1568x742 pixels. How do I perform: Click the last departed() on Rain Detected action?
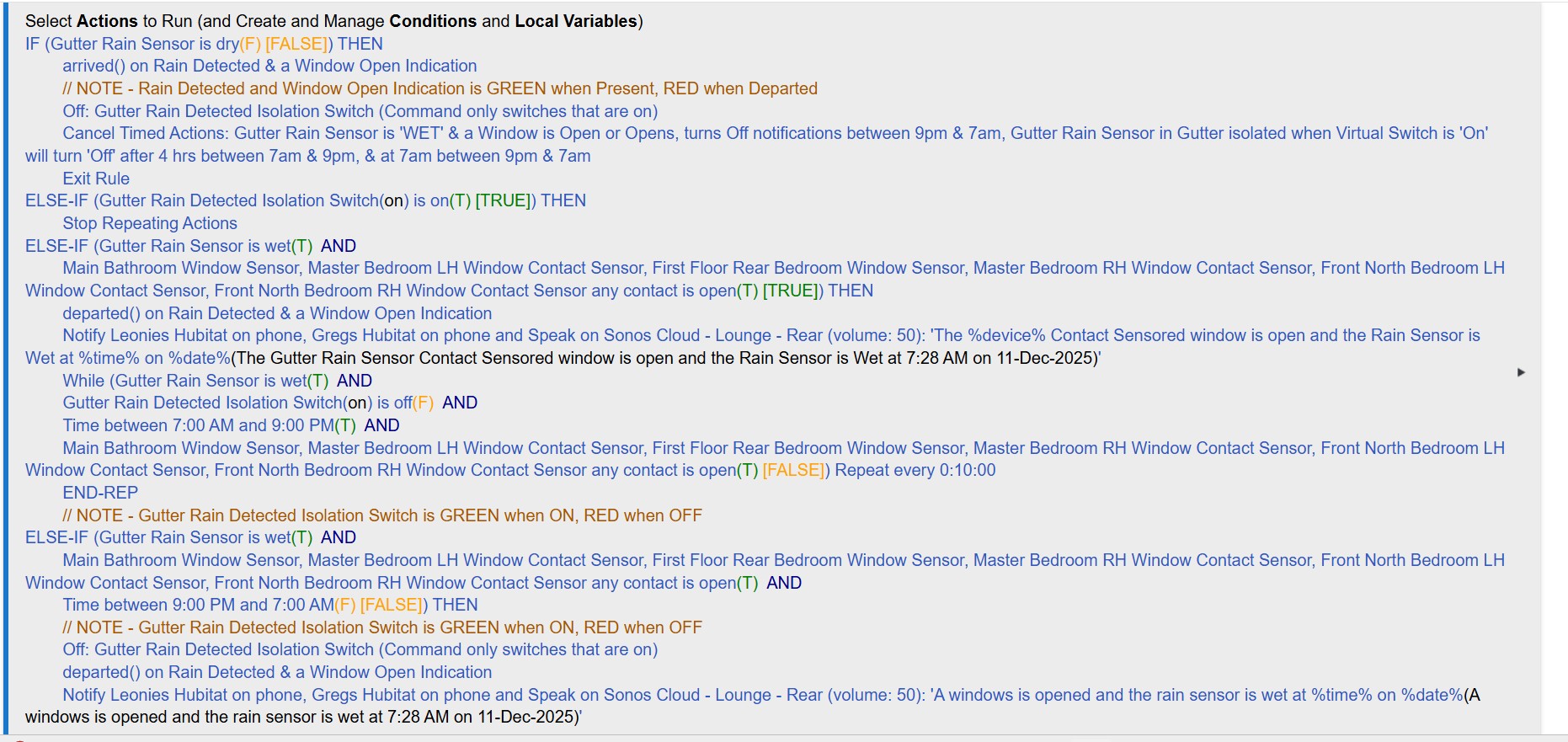pos(277,672)
